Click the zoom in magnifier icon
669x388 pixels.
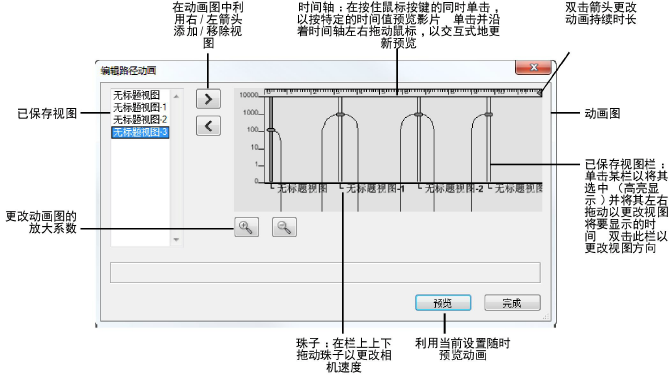point(246,227)
